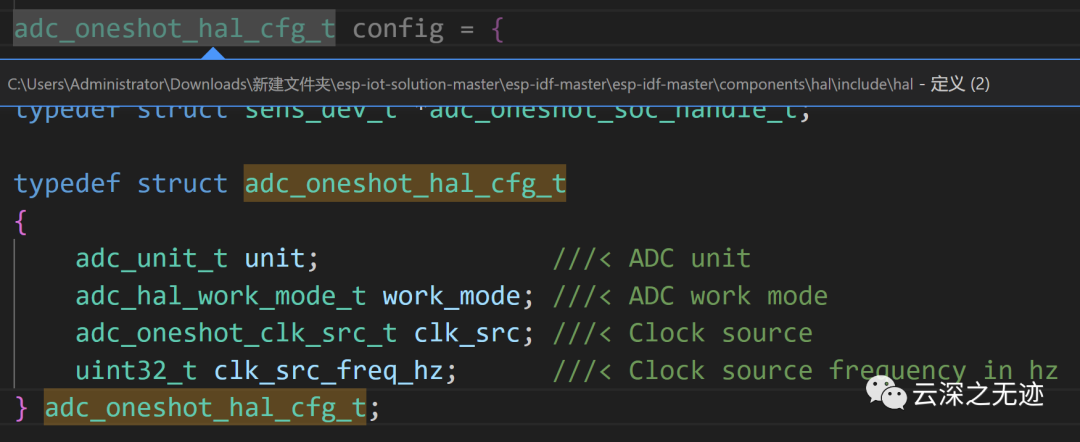Click the unit member field
The image size is (1080, 442).
coord(275,259)
